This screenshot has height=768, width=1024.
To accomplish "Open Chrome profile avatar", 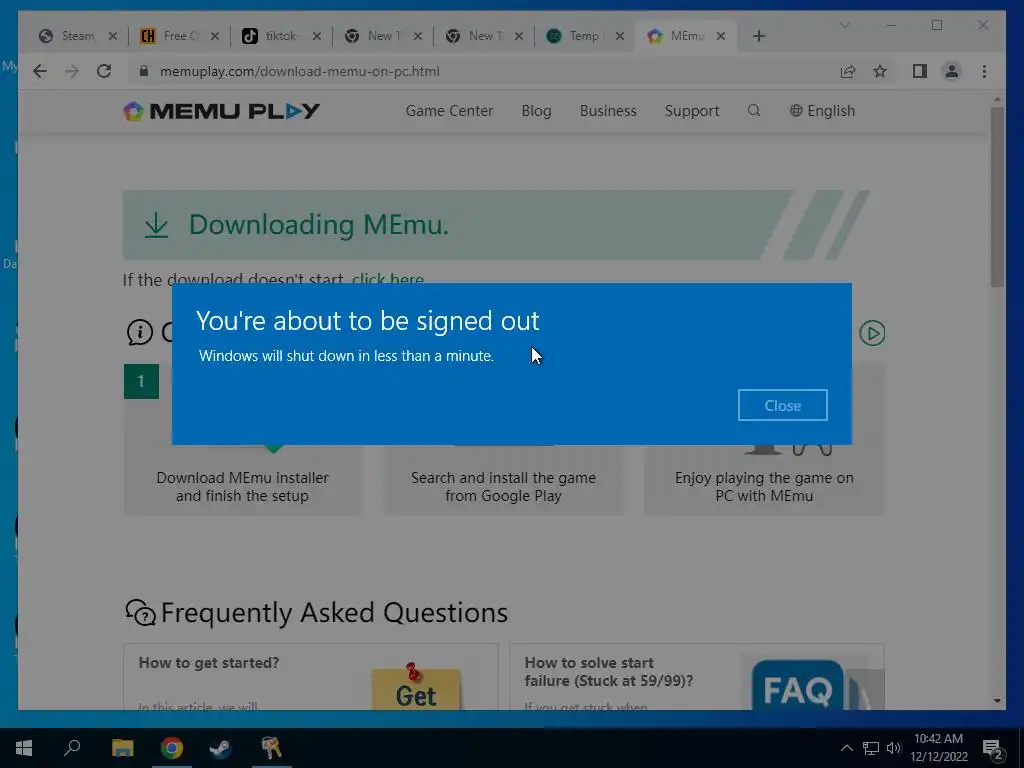I will [x=952, y=71].
